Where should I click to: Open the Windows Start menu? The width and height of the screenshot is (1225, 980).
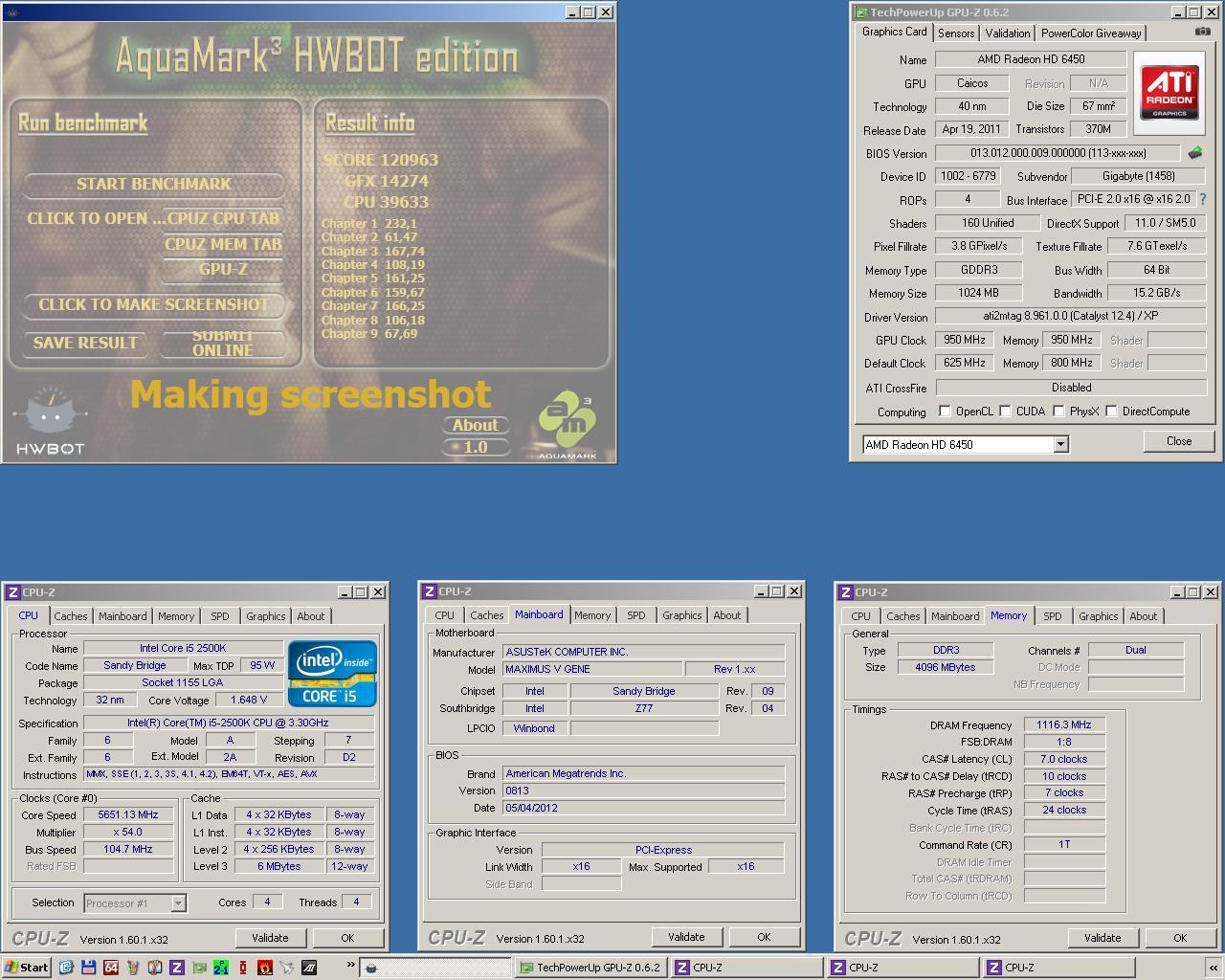tap(26, 968)
